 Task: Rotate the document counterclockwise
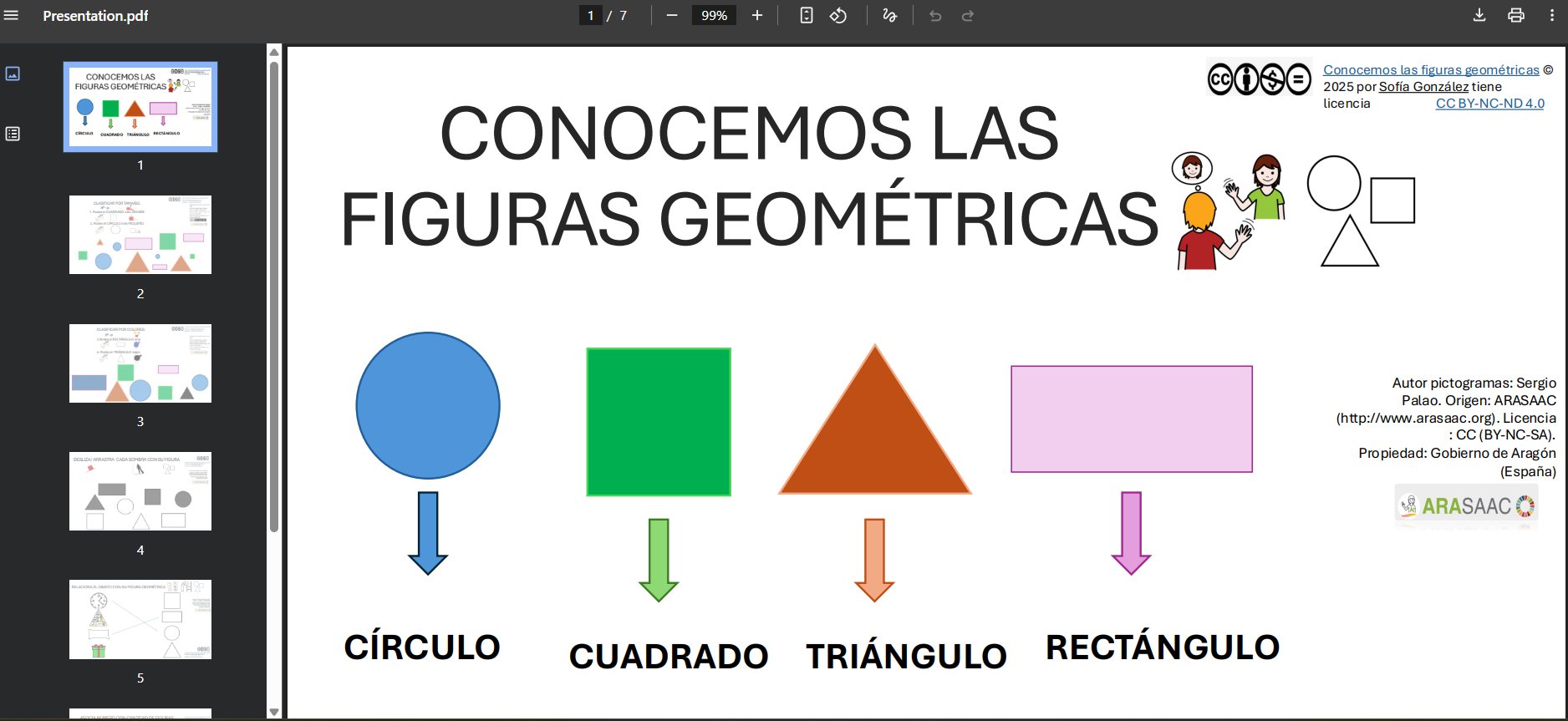838,15
